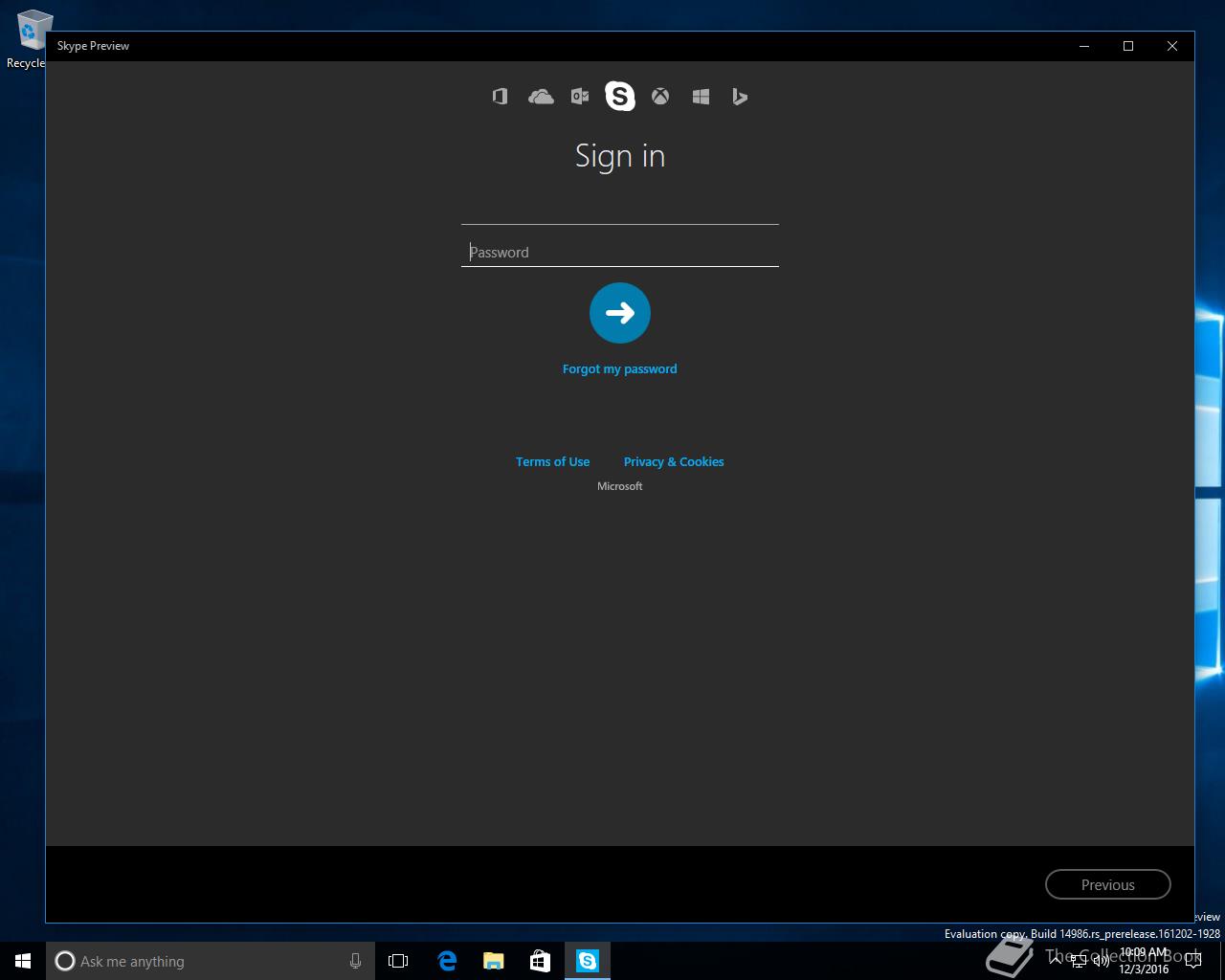Click the Xbox icon in service row

click(x=660, y=97)
